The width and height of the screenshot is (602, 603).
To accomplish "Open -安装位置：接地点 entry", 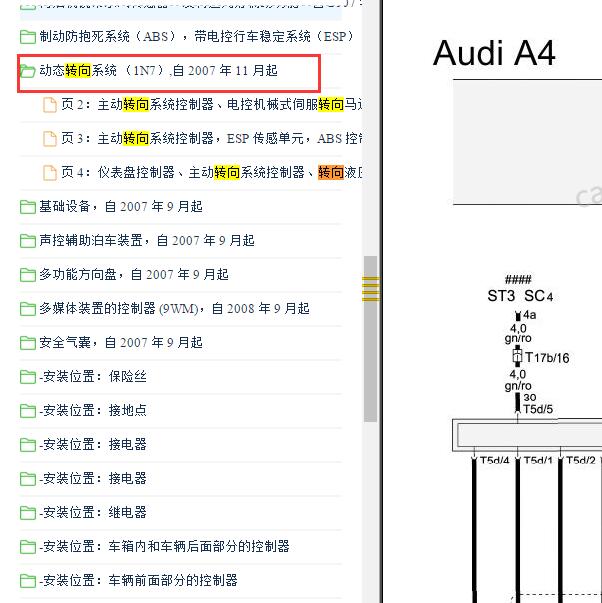I will [x=93, y=410].
